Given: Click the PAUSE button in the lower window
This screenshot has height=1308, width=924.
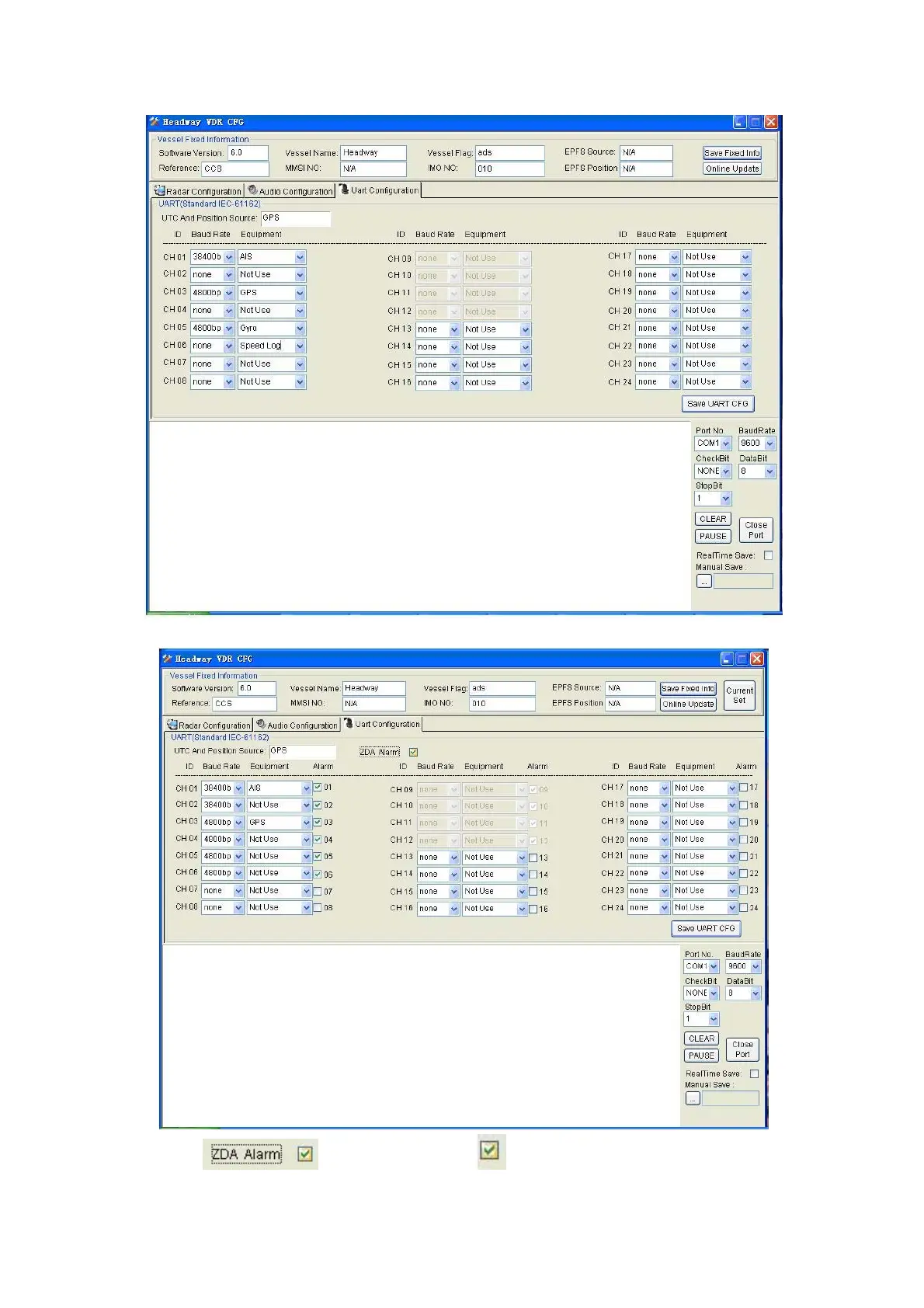Looking at the screenshot, I should [701, 1056].
